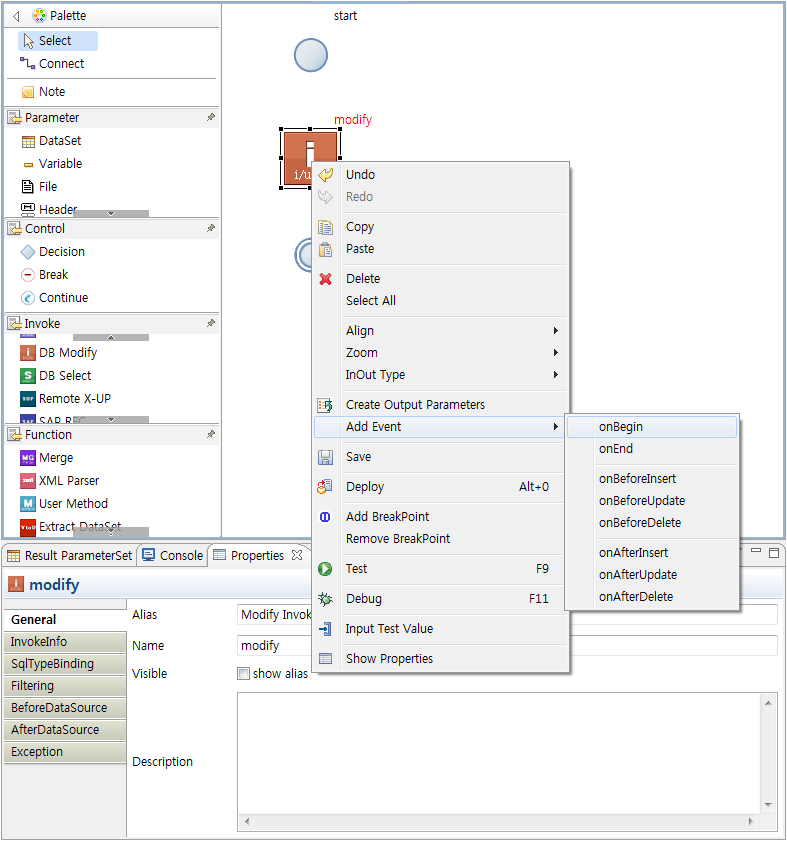Select the Merge function tool
Screen dimensions: 787x841
tap(55, 458)
